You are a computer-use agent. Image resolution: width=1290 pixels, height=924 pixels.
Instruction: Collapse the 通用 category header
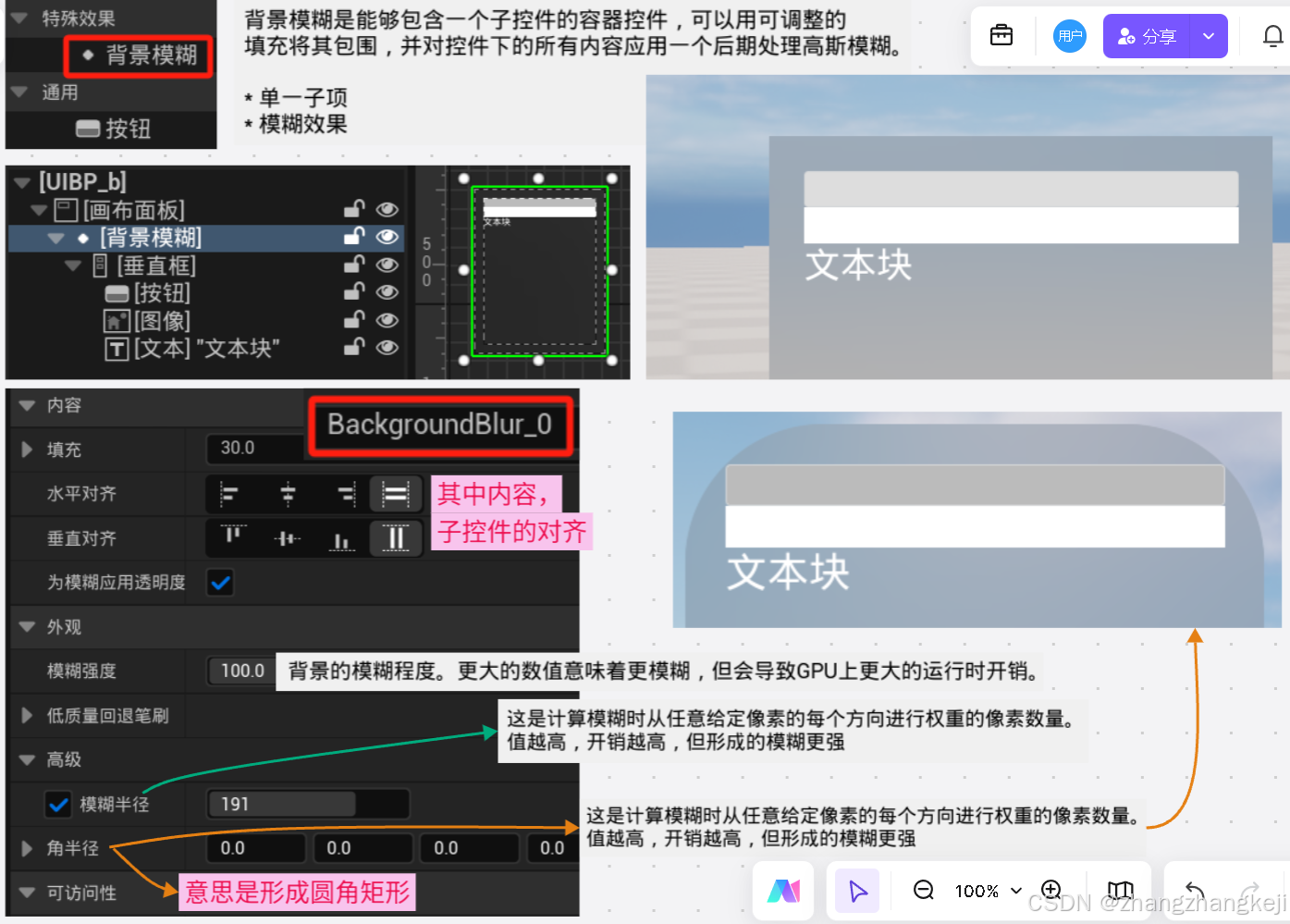click(x=18, y=92)
